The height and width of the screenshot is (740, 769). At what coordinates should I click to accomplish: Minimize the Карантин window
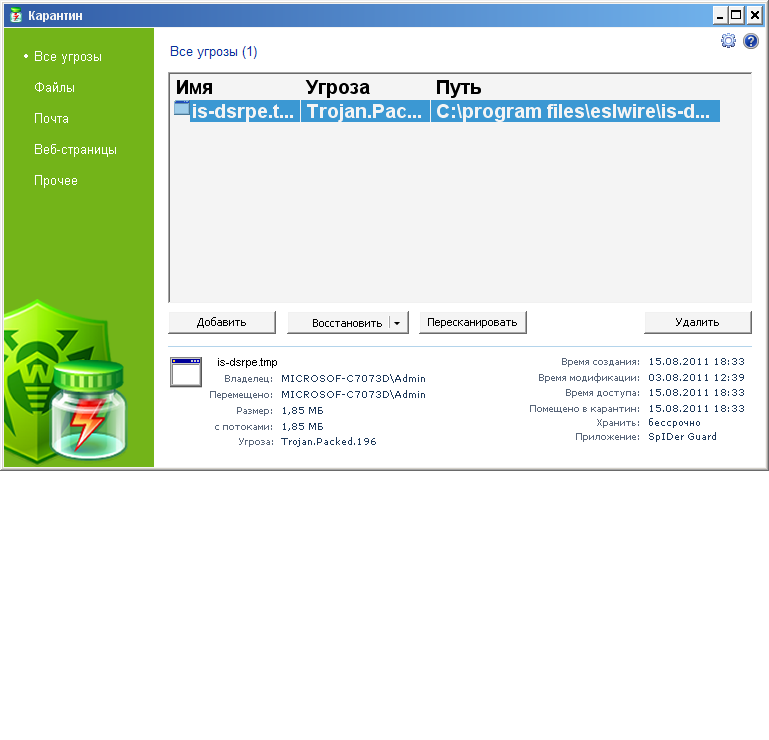pos(719,16)
